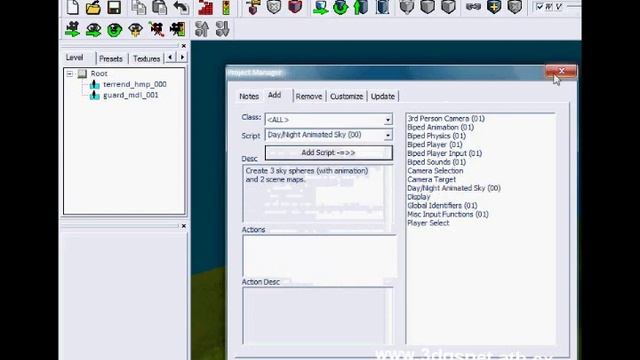The width and height of the screenshot is (640, 360).
Task: Click the camera with green arrow icon
Action: click(x=73, y=29)
